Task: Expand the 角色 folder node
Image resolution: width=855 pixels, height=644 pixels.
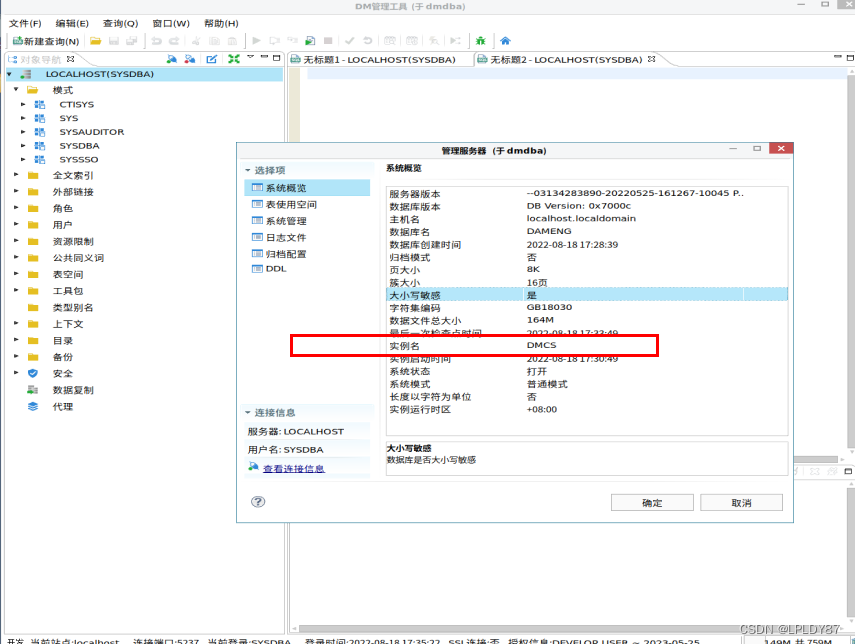Action: pyautogui.click(x=16, y=208)
